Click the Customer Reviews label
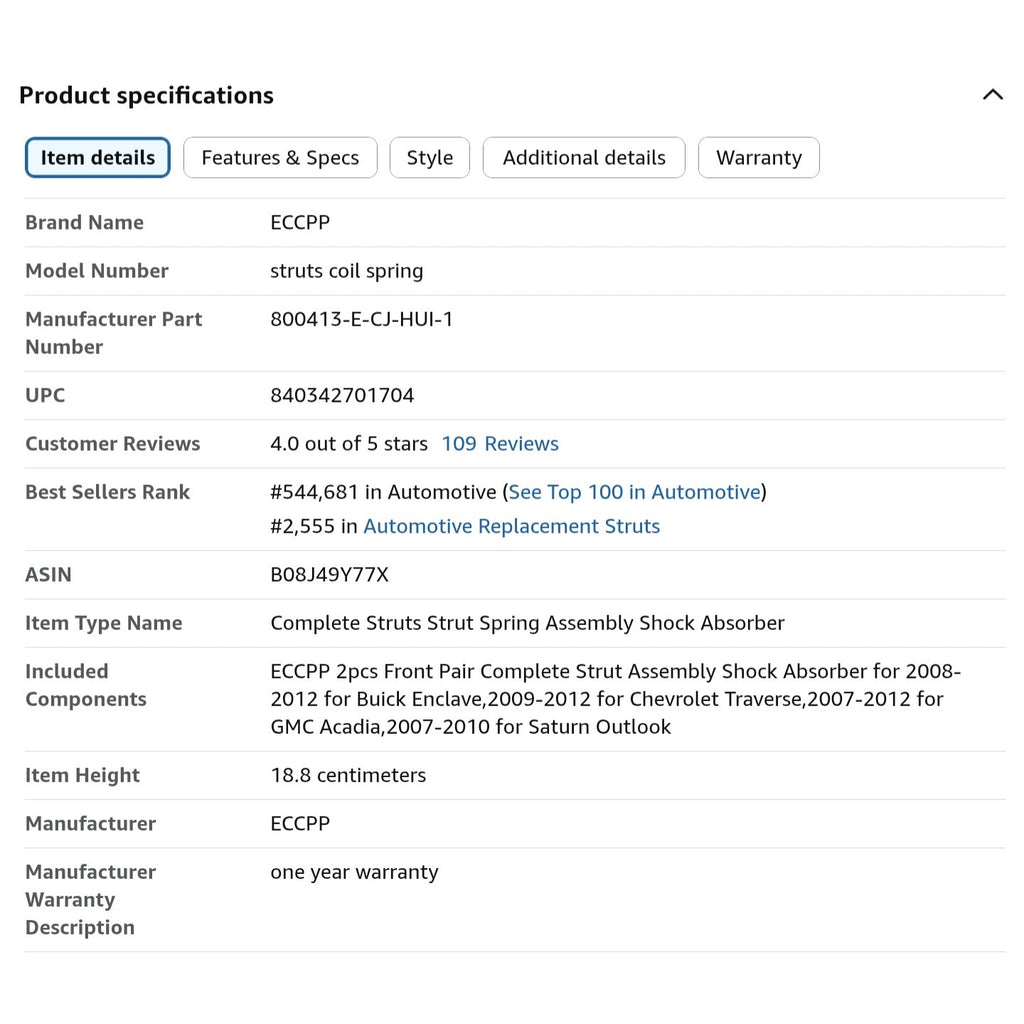 tap(113, 443)
